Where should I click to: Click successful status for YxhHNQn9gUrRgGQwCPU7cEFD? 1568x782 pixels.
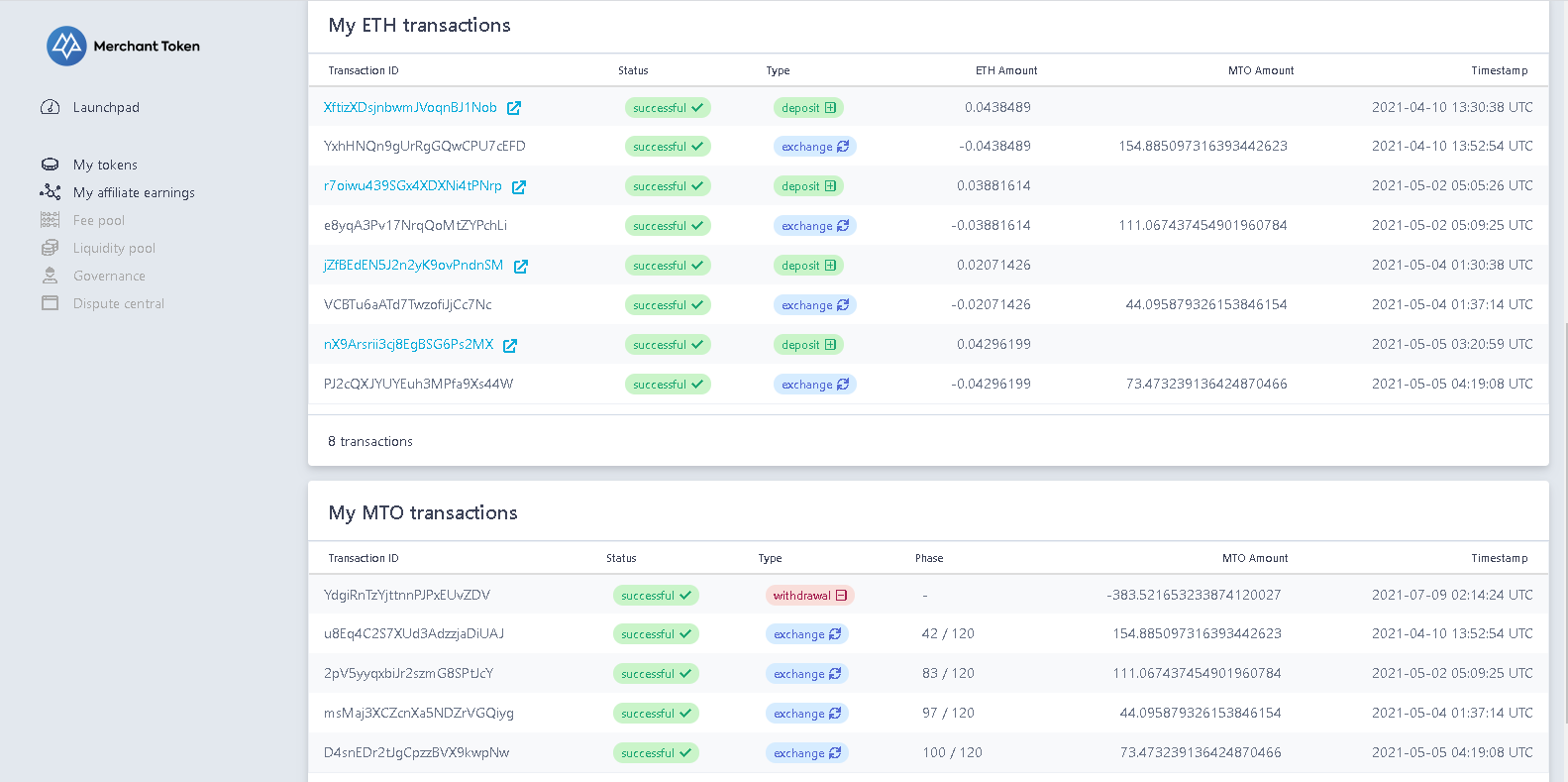click(668, 146)
